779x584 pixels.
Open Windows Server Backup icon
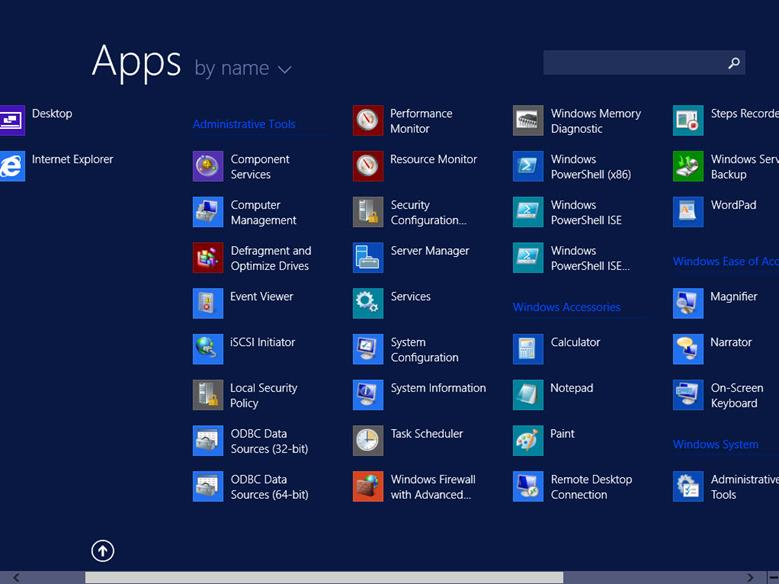[x=688, y=166]
